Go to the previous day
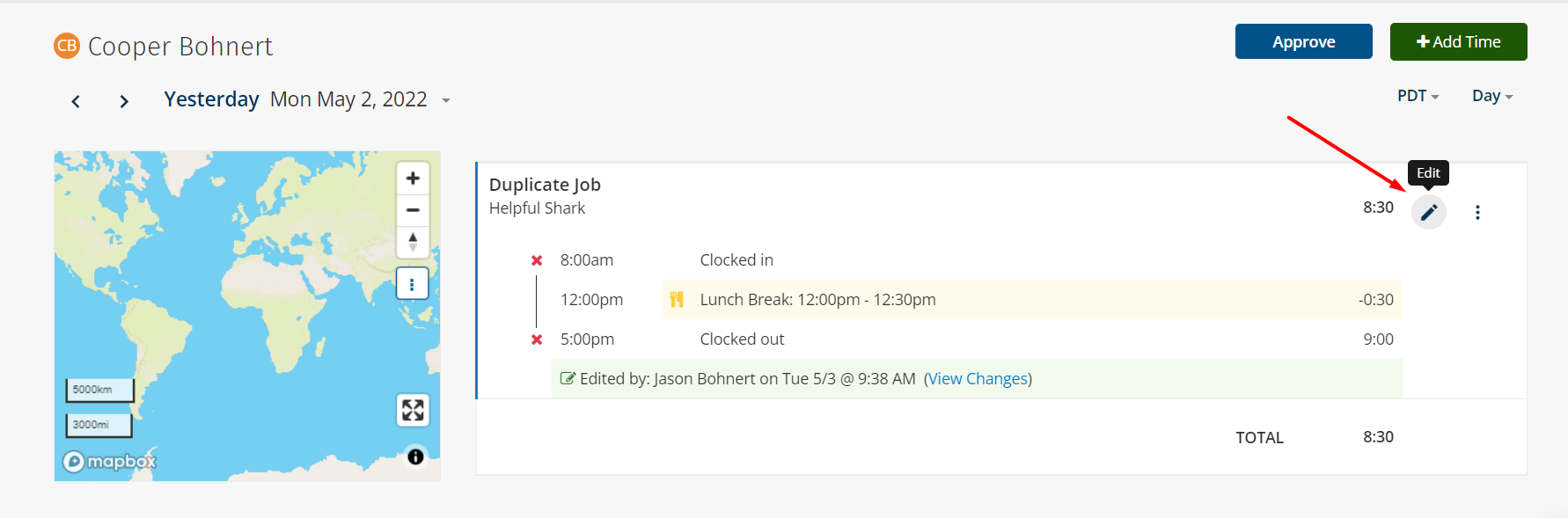Viewport: 1568px width, 518px height. tap(76, 101)
